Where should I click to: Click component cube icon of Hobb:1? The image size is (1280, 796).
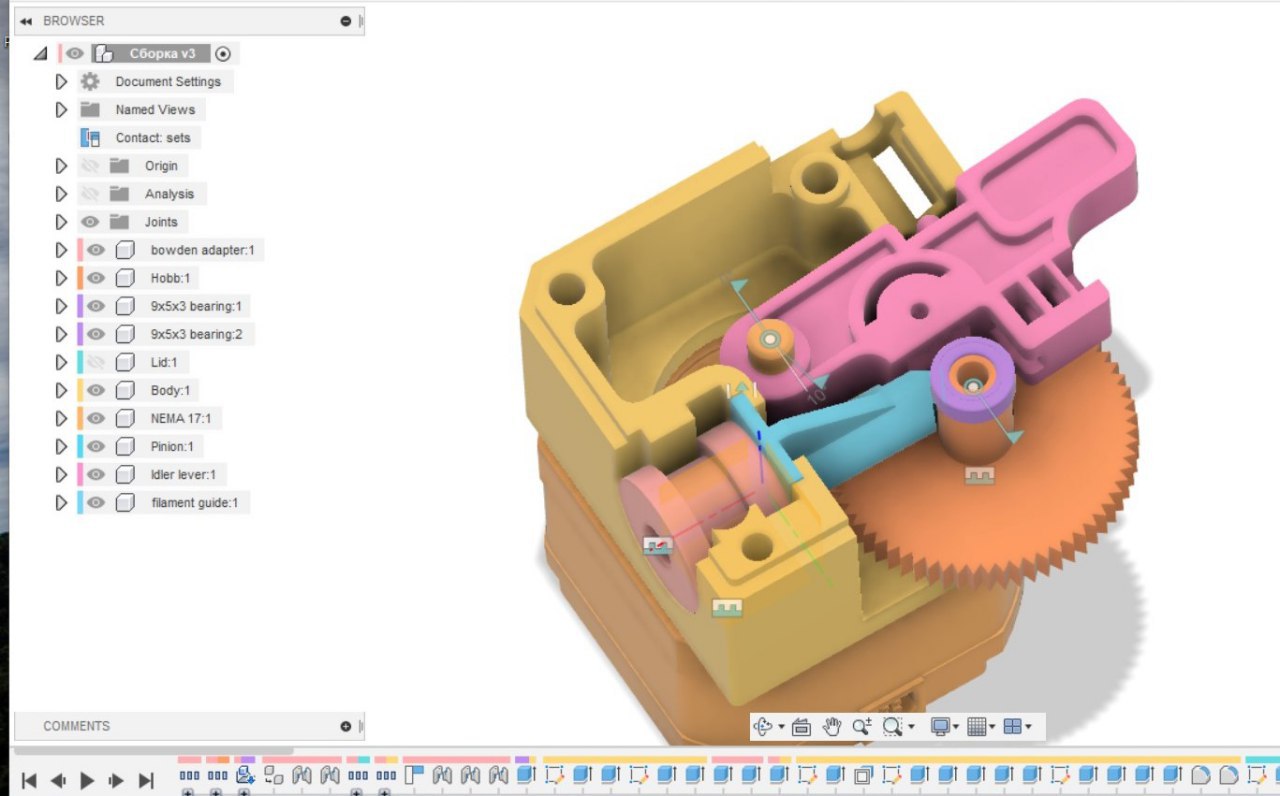(x=125, y=278)
